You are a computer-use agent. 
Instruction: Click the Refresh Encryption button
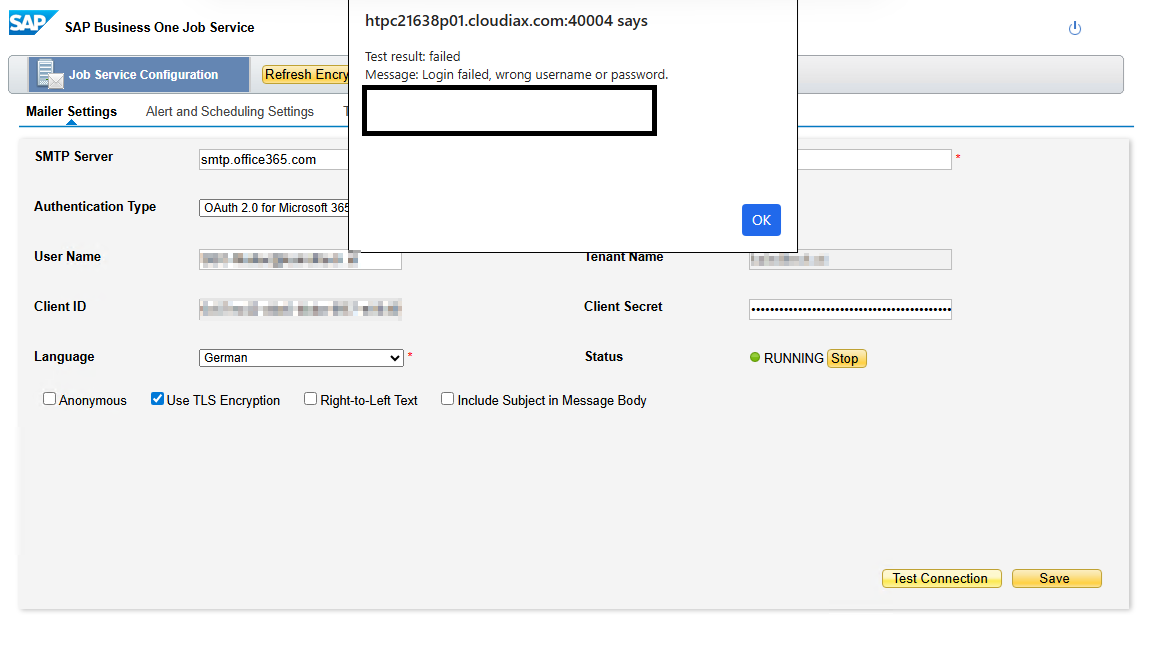click(306, 74)
